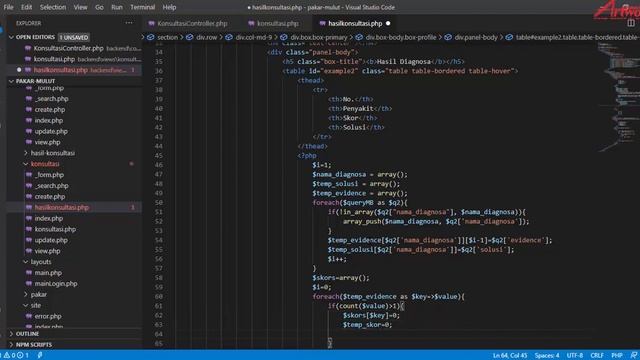The image size is (640, 360).
Task: Collapse the Open Editors section
Action: point(11,37)
